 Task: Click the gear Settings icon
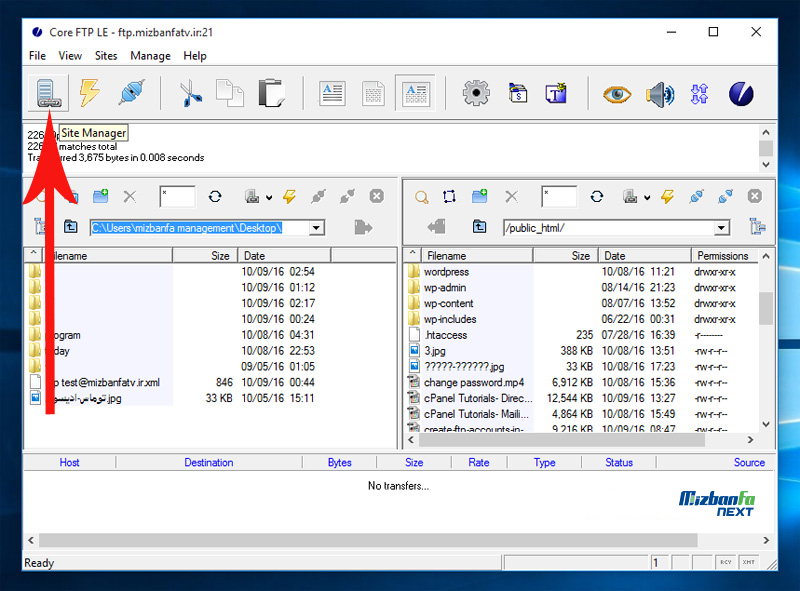click(476, 93)
